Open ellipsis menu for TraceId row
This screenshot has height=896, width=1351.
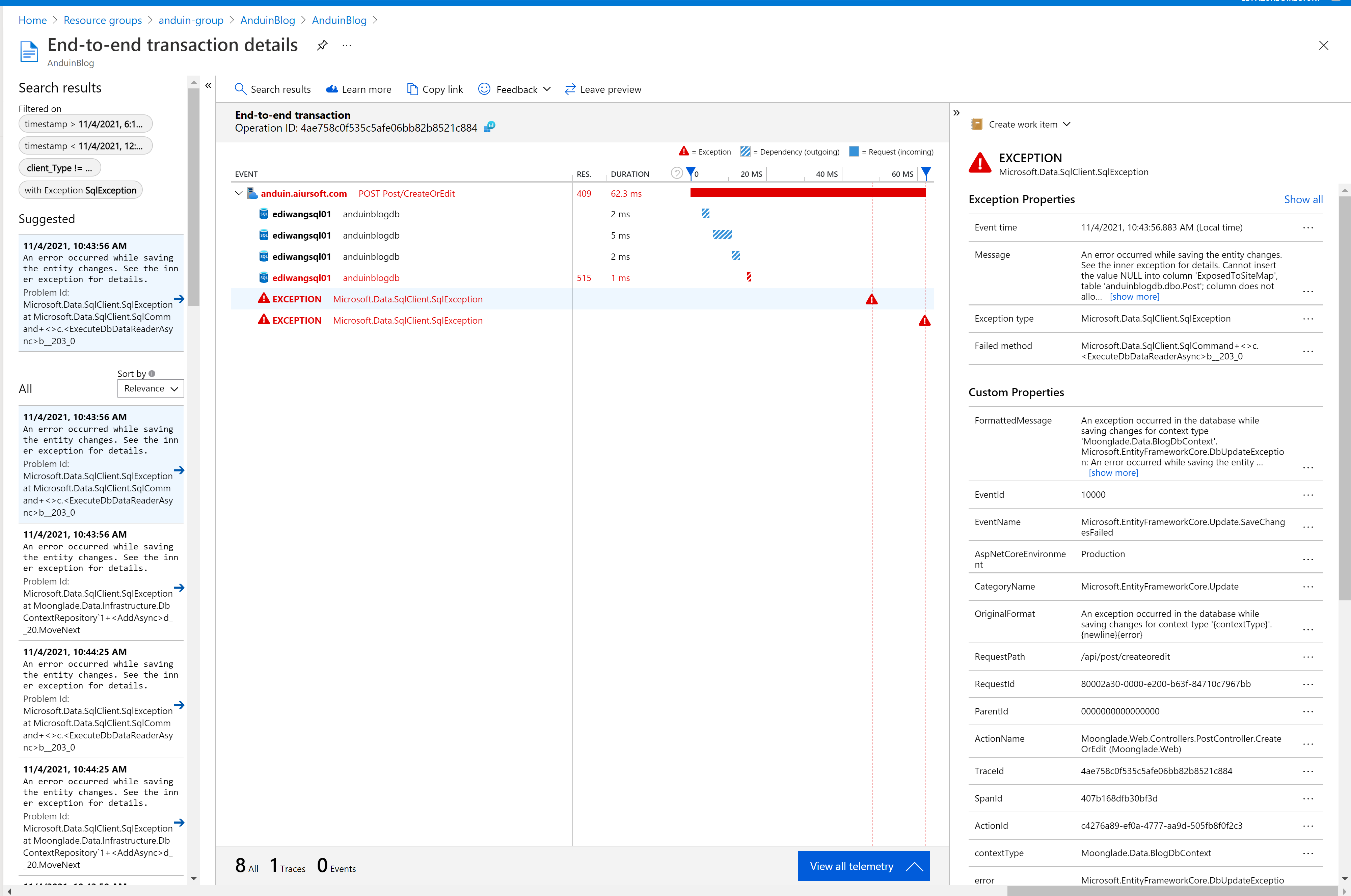[1308, 771]
